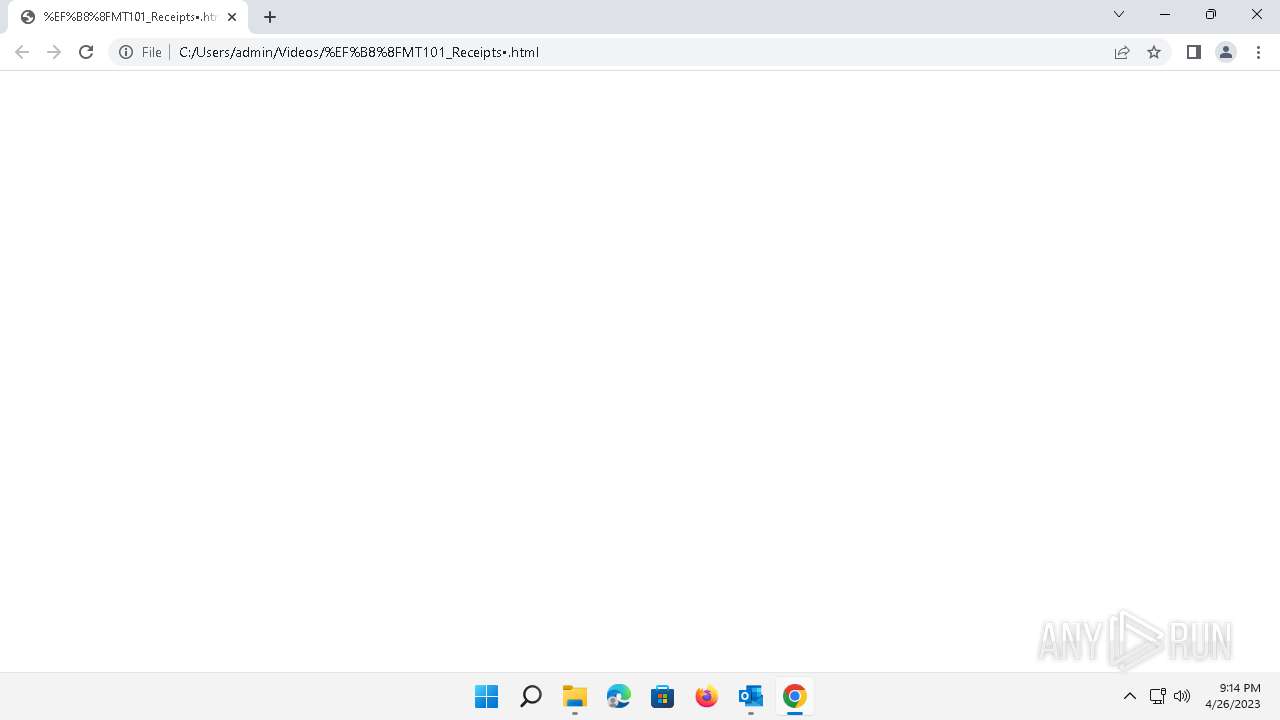Screen dimensions: 1280x720
Task: Open the side panel
Action: [x=1193, y=52]
